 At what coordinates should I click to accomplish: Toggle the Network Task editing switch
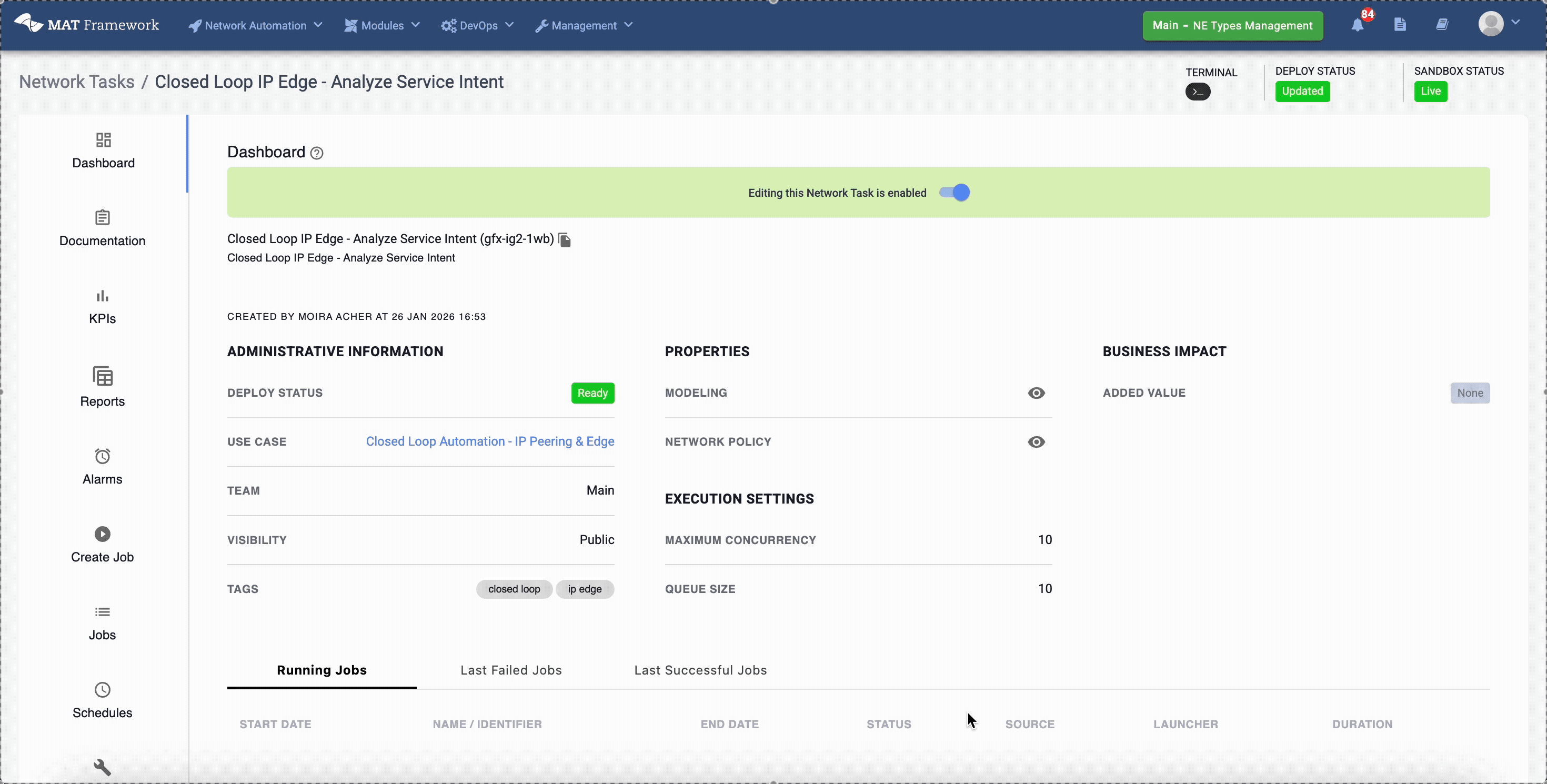tap(955, 193)
